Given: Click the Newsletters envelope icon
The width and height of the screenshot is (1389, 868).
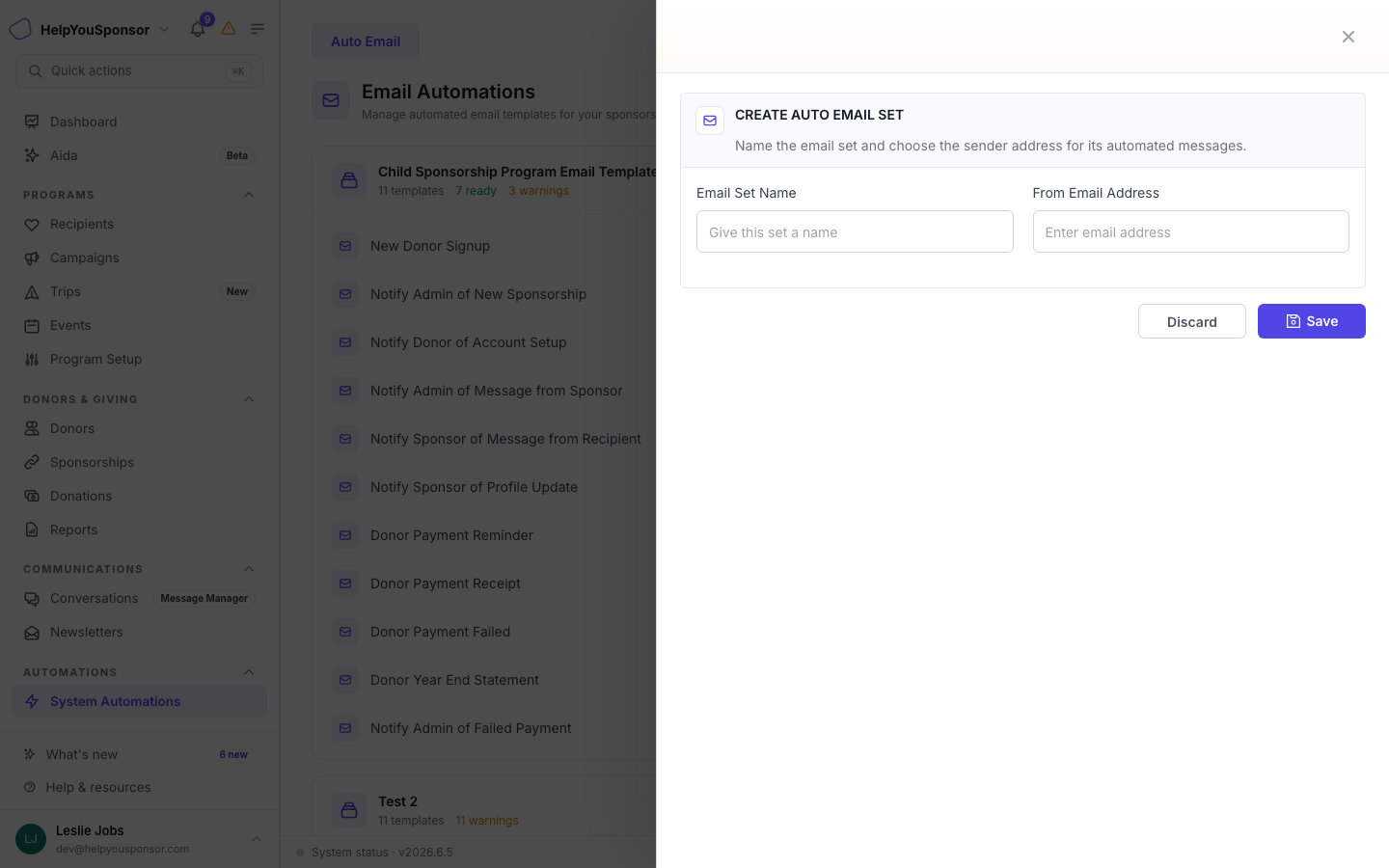Looking at the screenshot, I should [x=32, y=632].
